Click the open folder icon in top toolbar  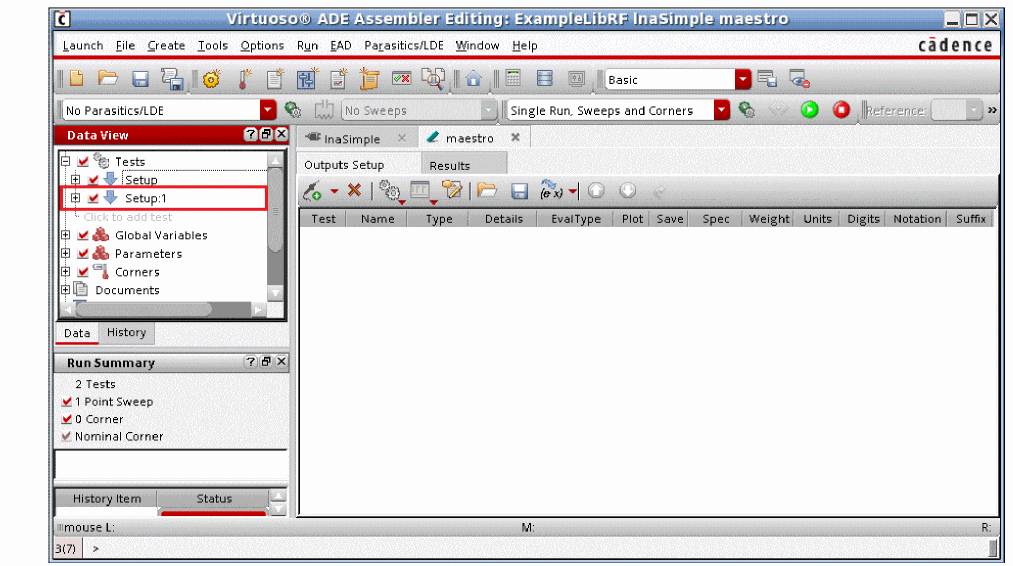(x=108, y=79)
